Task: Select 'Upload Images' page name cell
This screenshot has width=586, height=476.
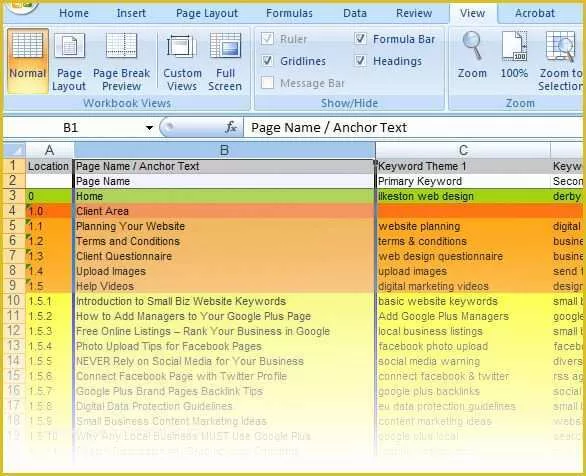Action: 224,271
